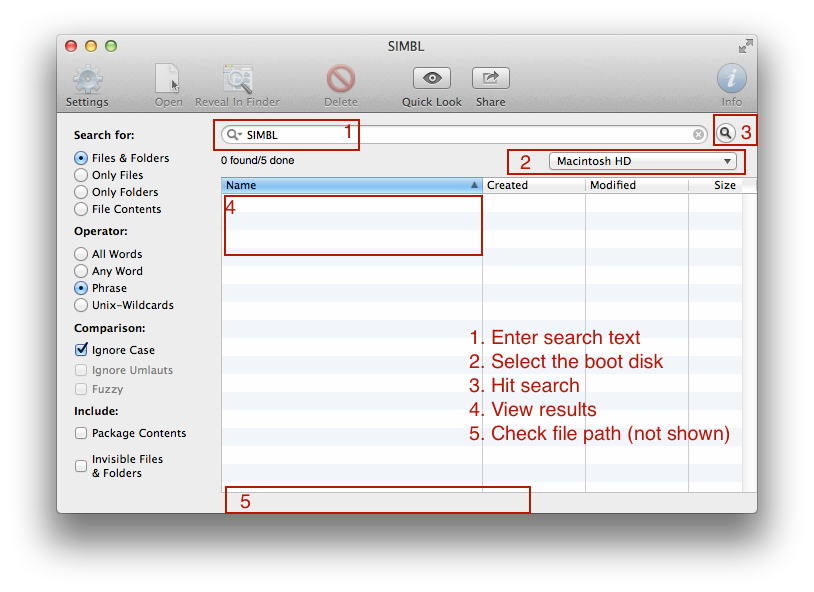Click the '0 found/5 done' status text
The width and height of the screenshot is (814, 592).
pyautogui.click(x=257, y=160)
